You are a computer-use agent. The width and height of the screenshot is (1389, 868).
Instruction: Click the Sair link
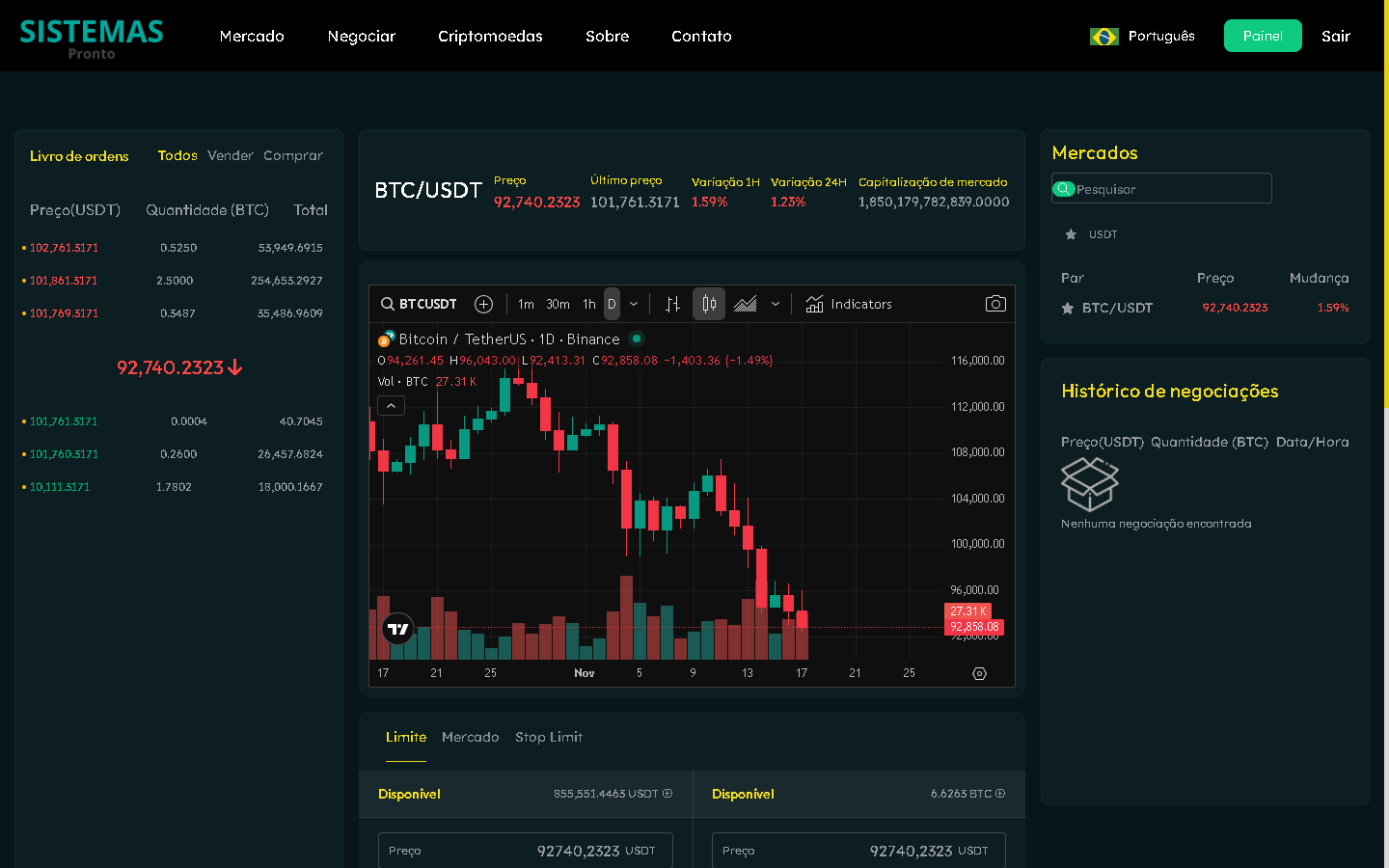(1335, 36)
